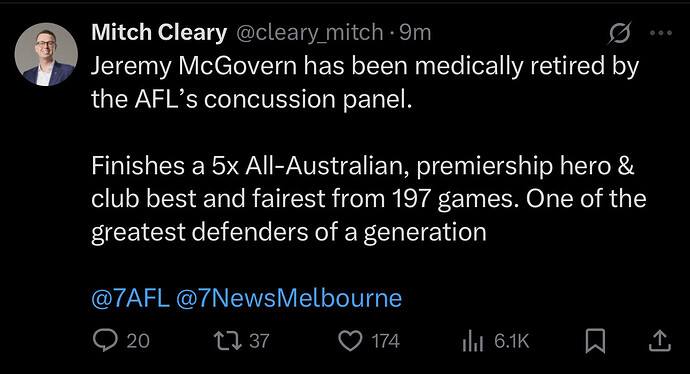
Task: Follow the @7AFL mention link
Action: pyautogui.click(x=130, y=298)
